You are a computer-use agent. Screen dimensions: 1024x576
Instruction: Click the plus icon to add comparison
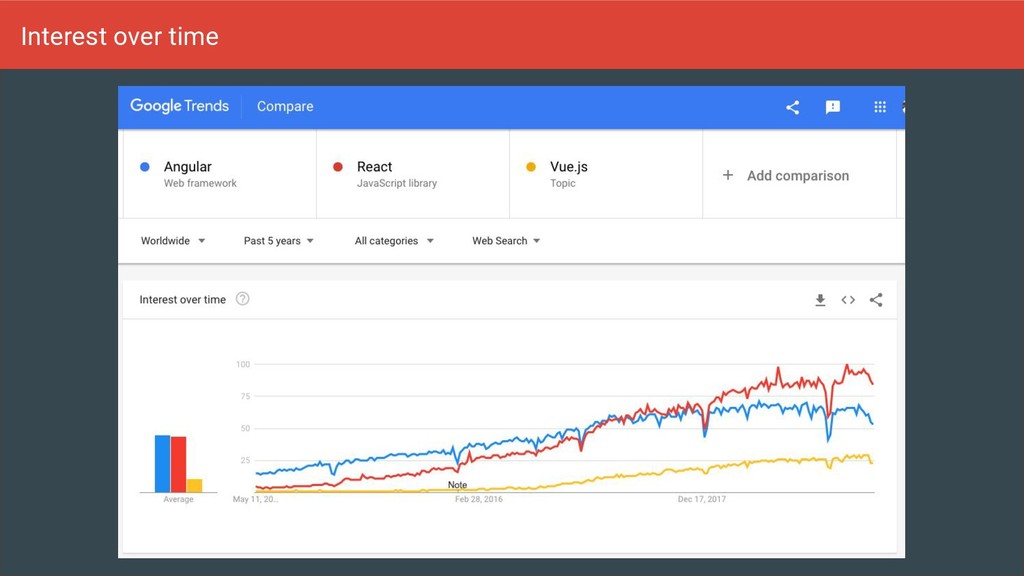click(x=728, y=175)
